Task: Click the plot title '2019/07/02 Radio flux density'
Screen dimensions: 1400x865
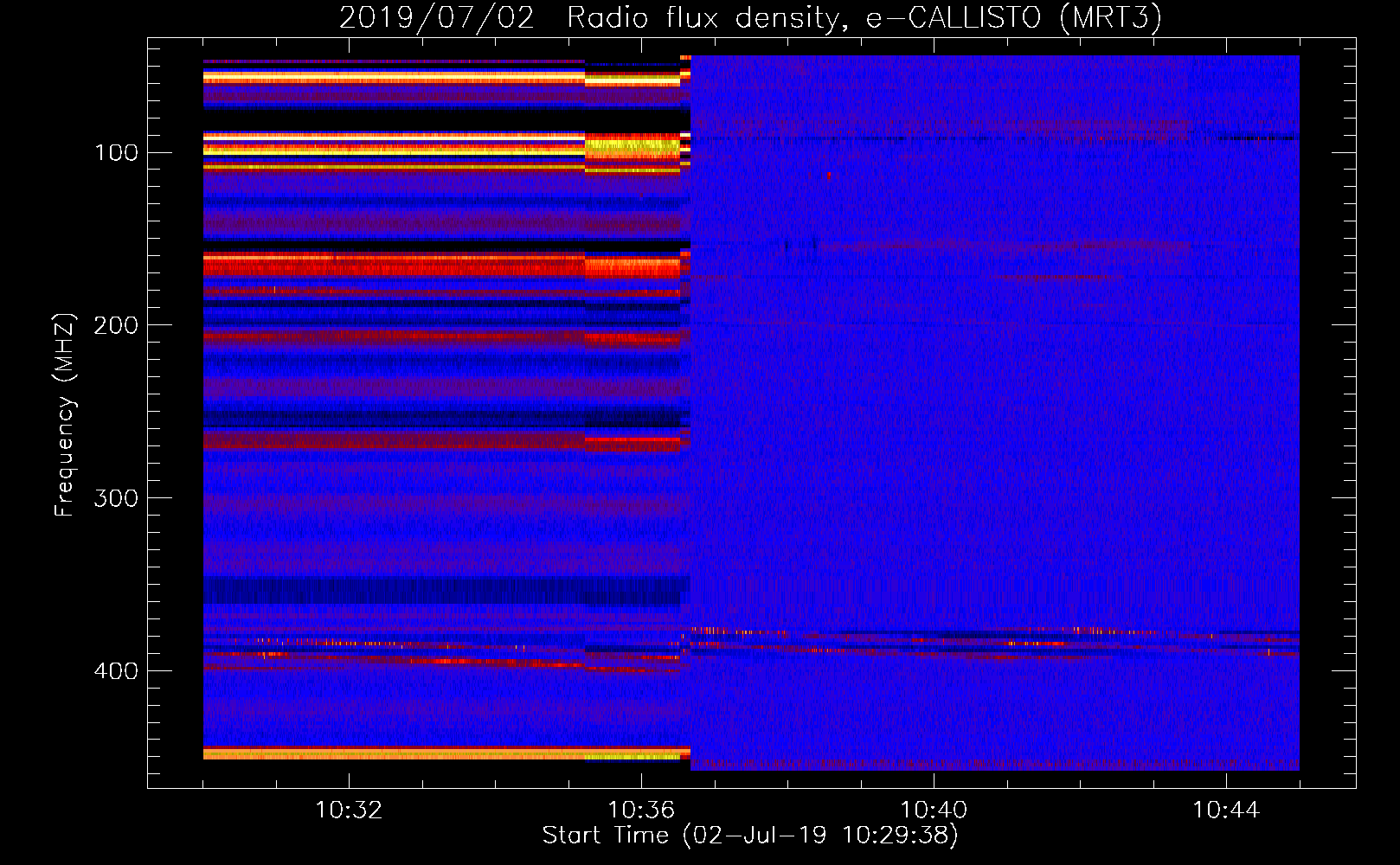Action: [x=750, y=18]
